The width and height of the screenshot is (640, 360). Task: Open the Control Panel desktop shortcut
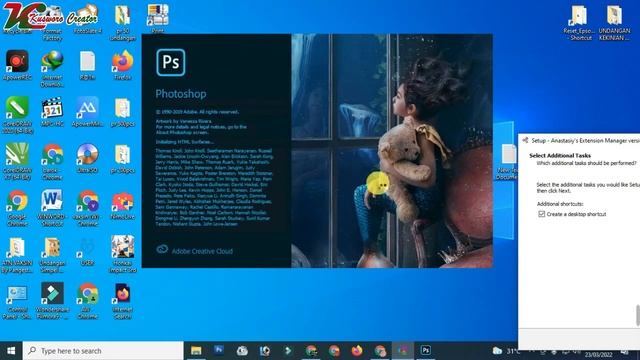tap(17, 301)
